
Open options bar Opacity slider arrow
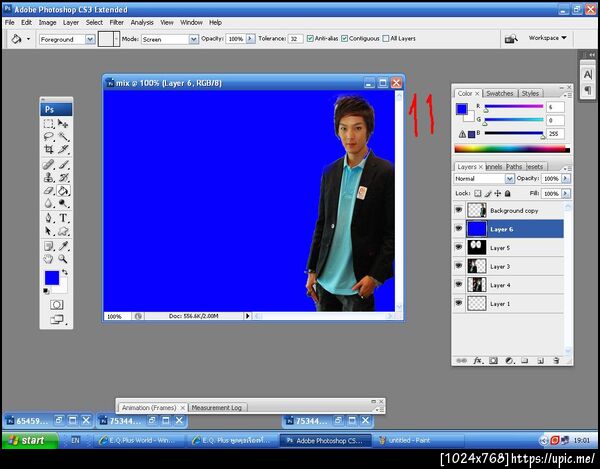point(250,39)
